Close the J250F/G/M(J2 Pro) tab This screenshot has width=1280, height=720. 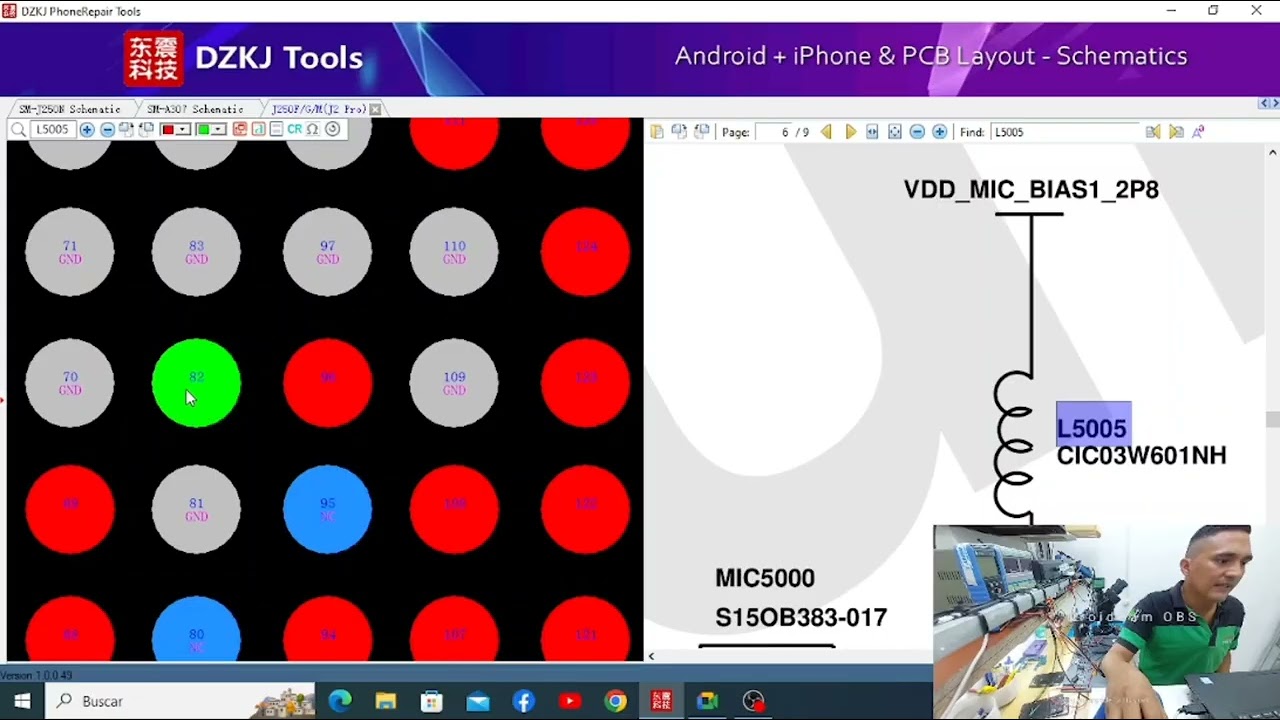pos(375,109)
